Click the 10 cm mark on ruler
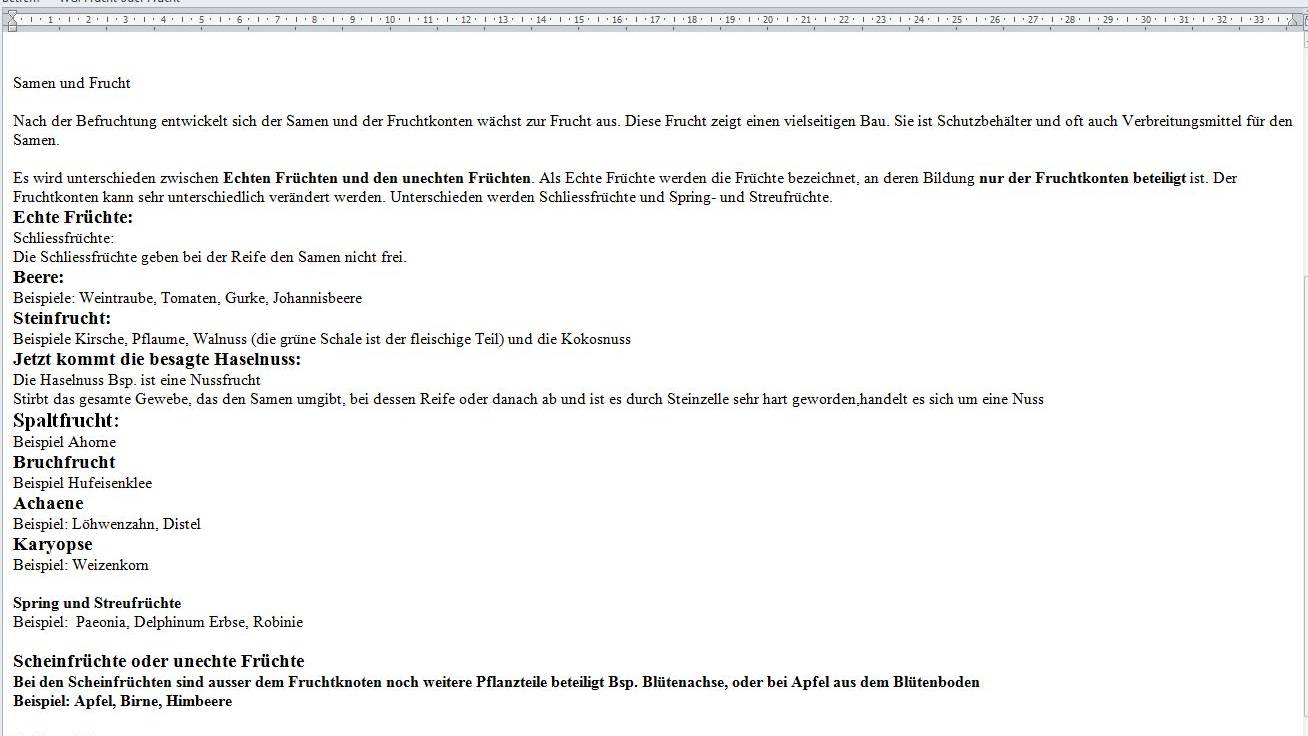The image size is (1308, 736). [x=390, y=19]
